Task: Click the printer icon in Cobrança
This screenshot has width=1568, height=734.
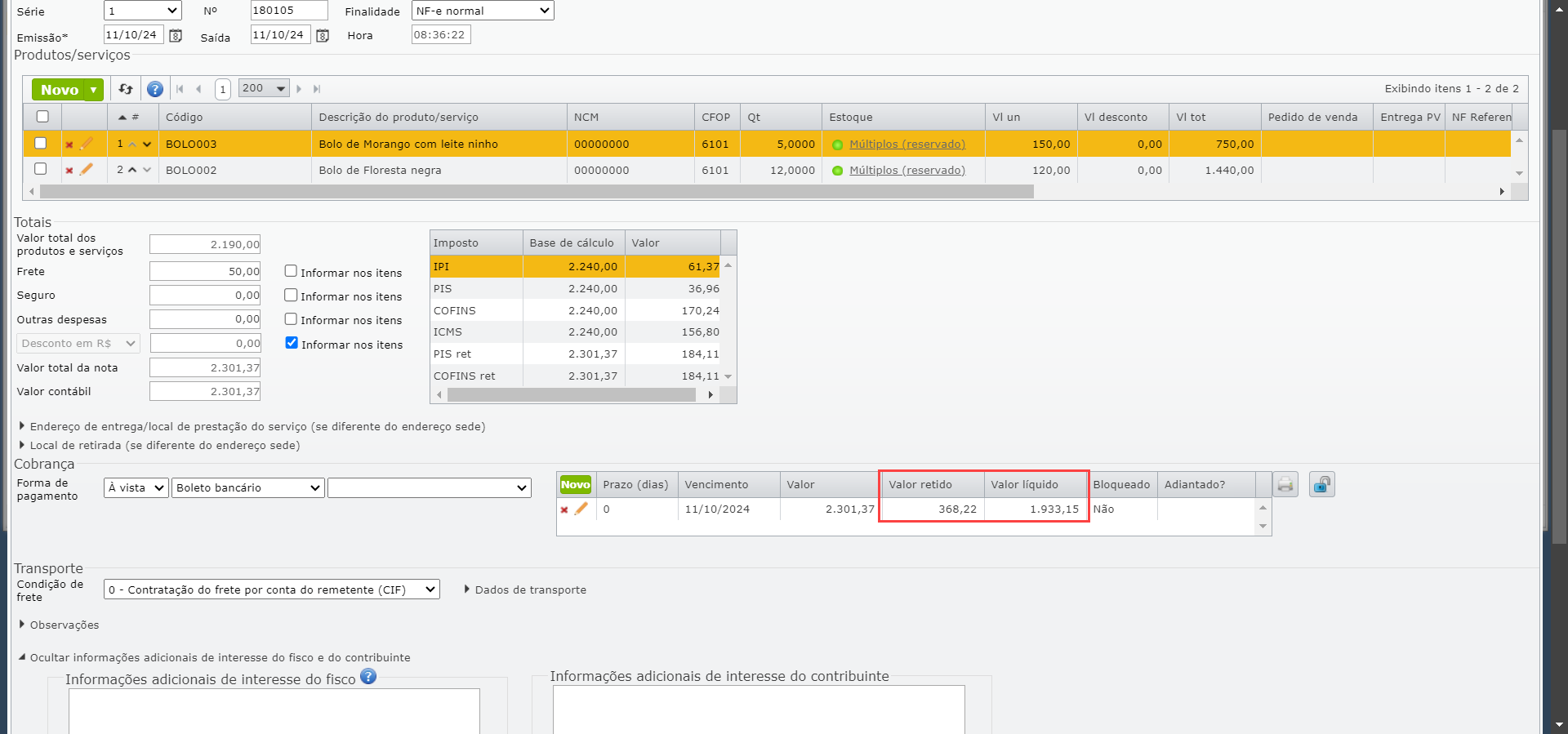Action: [x=1285, y=485]
